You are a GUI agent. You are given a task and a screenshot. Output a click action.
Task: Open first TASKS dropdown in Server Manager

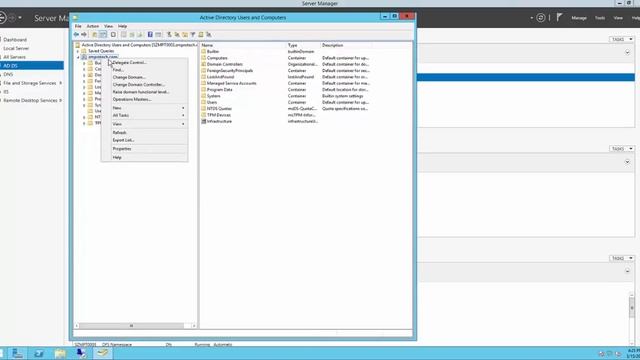(622, 40)
